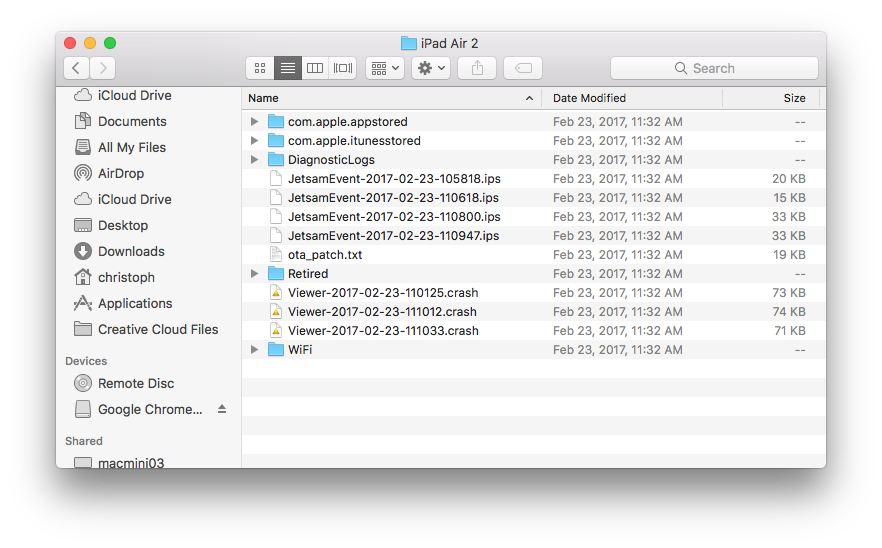Open the Action gear dropdown menu
Viewport: 882px width, 548px height.
pos(431,68)
